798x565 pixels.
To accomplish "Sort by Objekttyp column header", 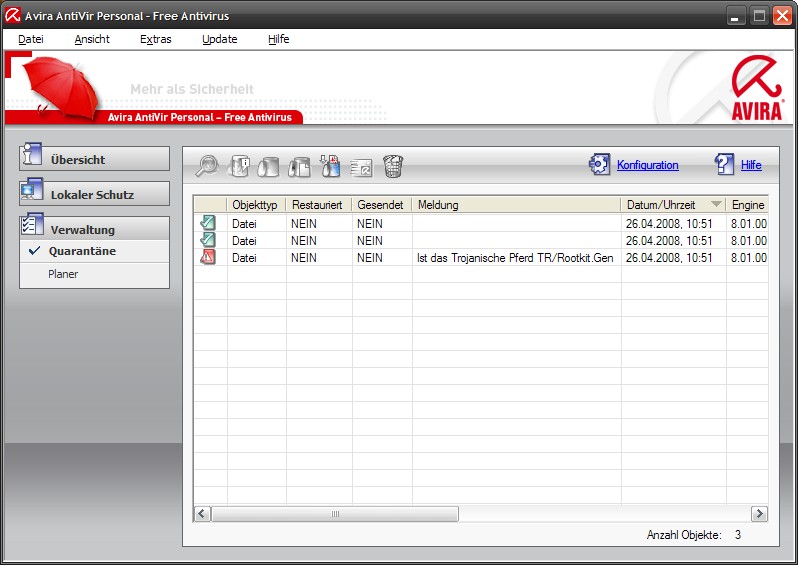I will pyautogui.click(x=256, y=205).
